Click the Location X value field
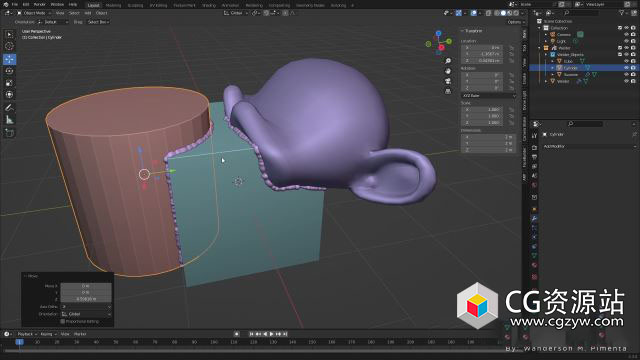The width and height of the screenshot is (640, 360). tap(482, 48)
